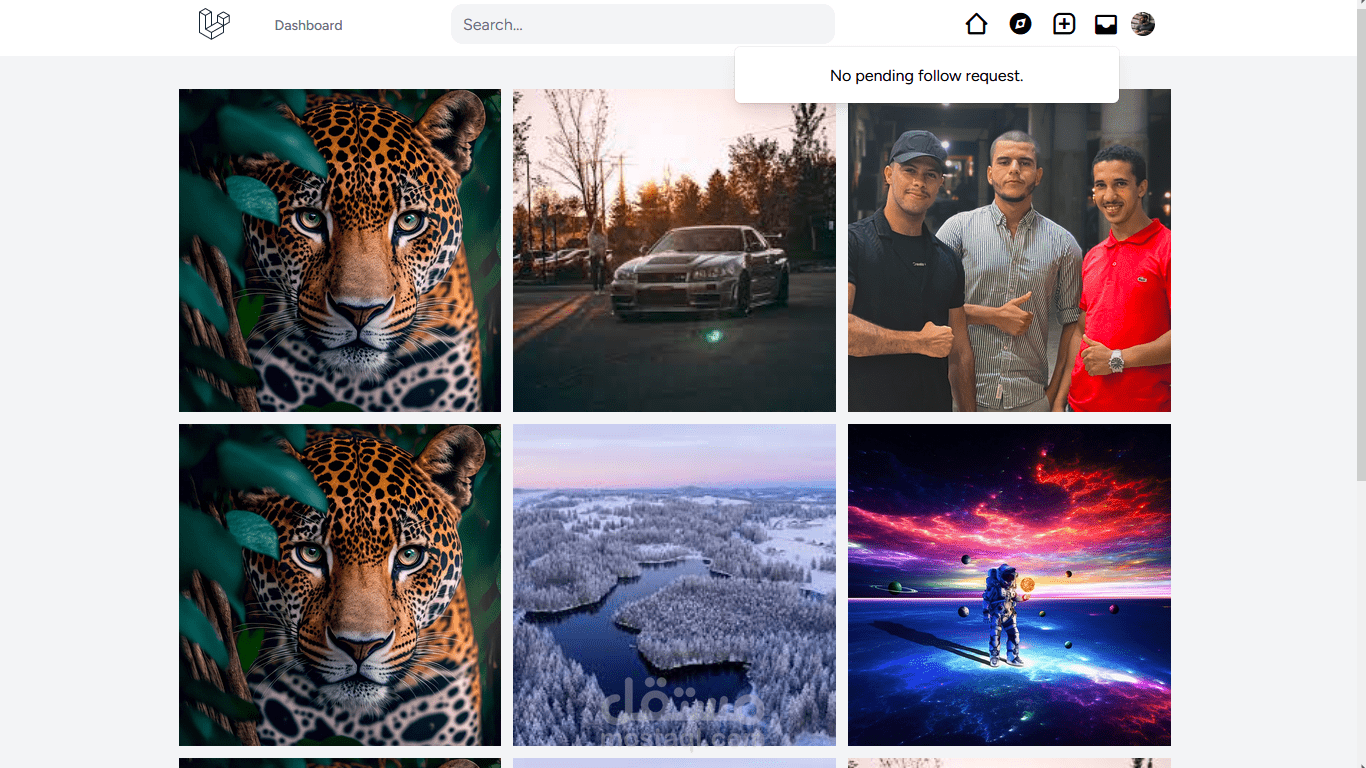This screenshot has height=768, width=1366.
Task: Open the astronaut galaxy photo
Action: (x=1009, y=585)
